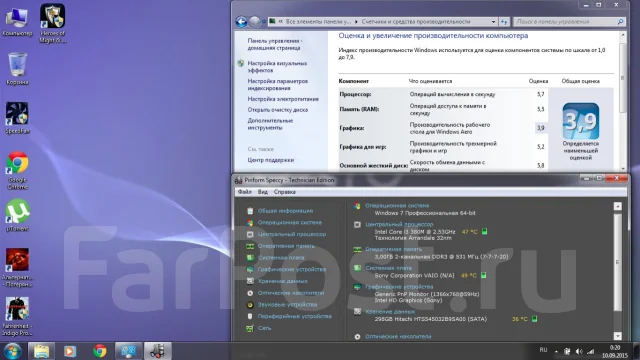The image size is (640, 360).
Task: Click the Открыть очистку диска link
Action: click(x=278, y=110)
